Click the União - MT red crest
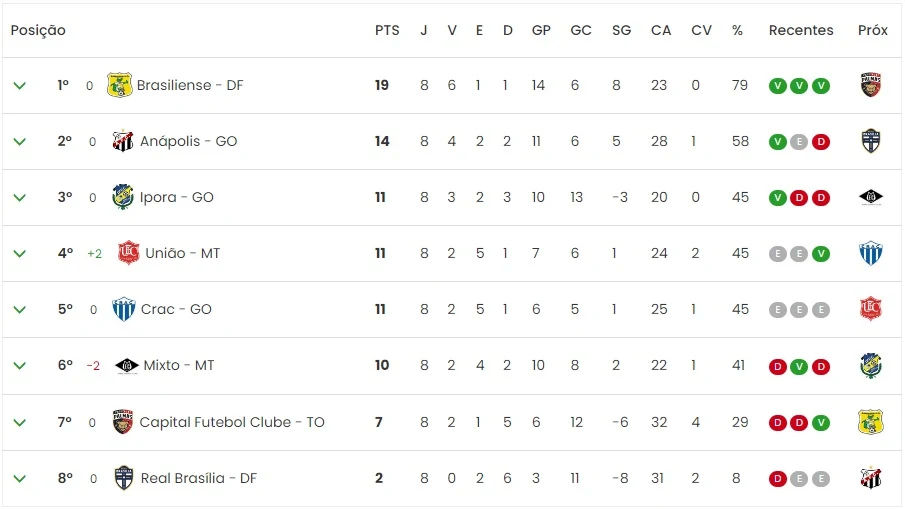The width and height of the screenshot is (905, 509). (128, 253)
